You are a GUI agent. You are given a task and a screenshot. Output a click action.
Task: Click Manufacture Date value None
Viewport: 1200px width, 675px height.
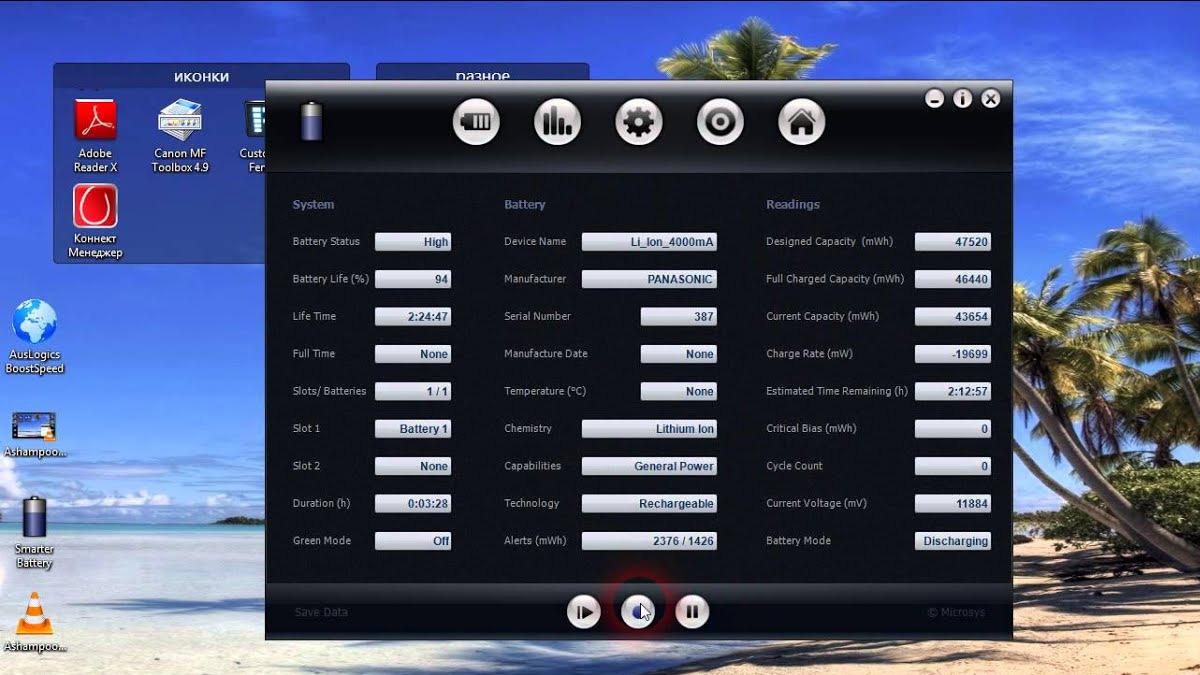click(x=679, y=354)
